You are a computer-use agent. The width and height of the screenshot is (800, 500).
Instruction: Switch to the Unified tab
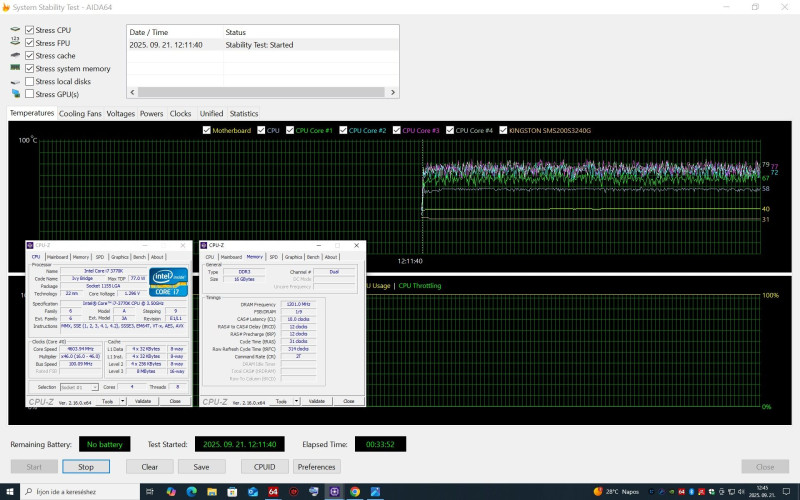pos(211,113)
